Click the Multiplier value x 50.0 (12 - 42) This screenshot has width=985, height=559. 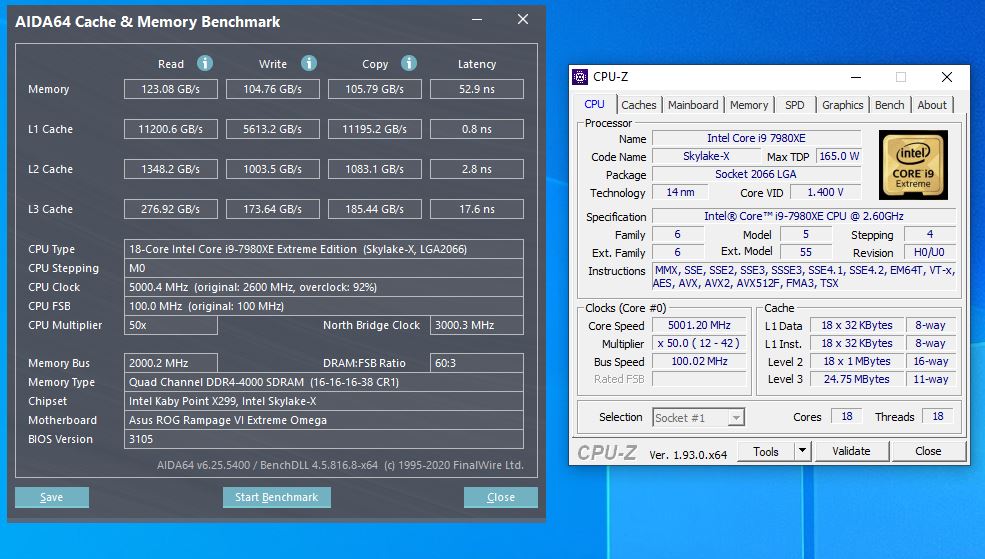point(699,344)
